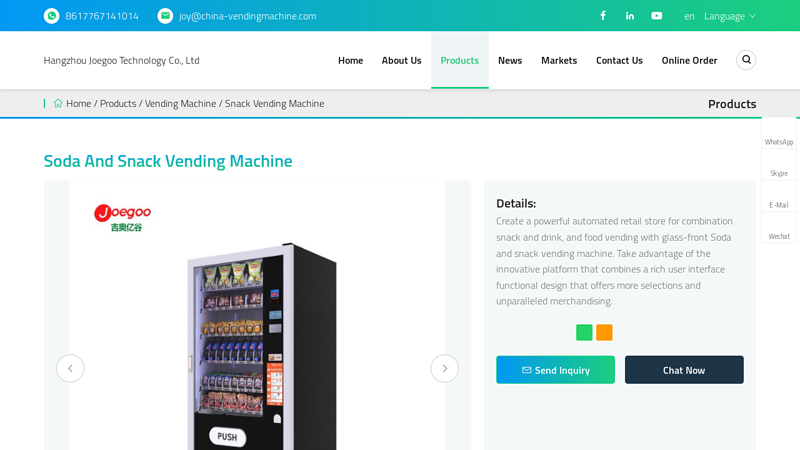Click the WhatsApp icon in top bar
Image resolution: width=800 pixels, height=450 pixels.
click(52, 16)
